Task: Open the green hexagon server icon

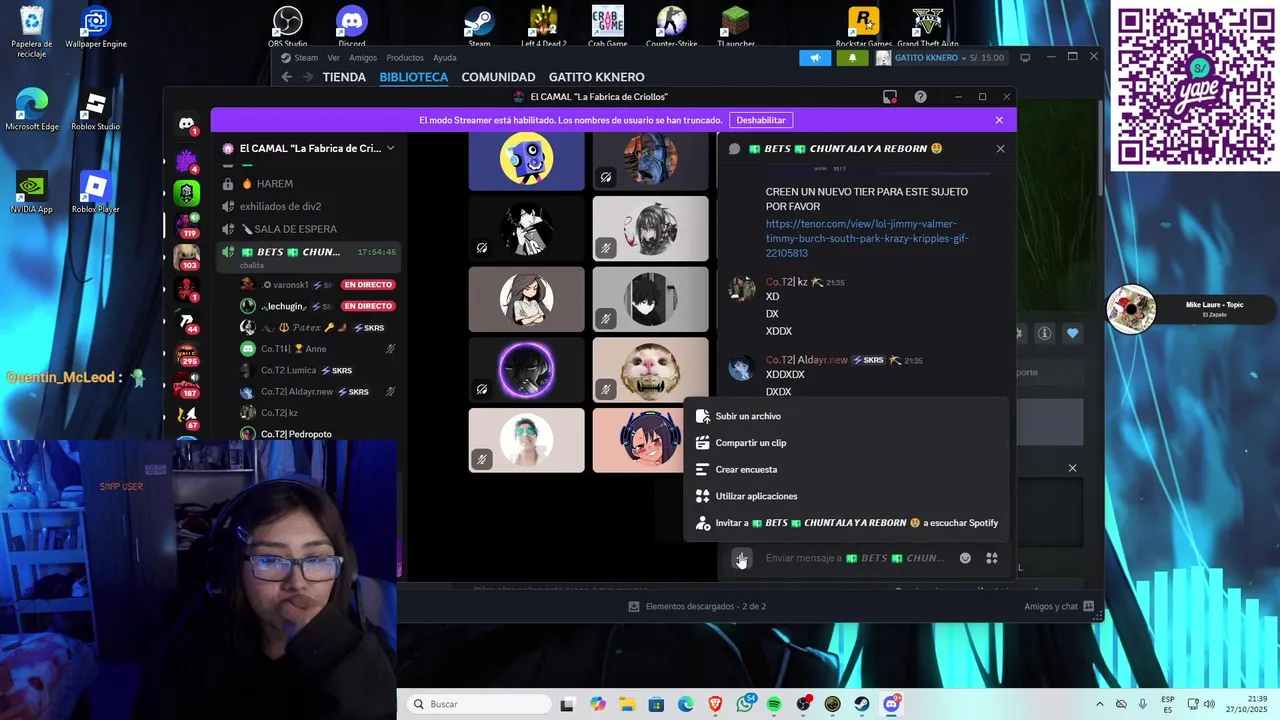Action: point(187,191)
